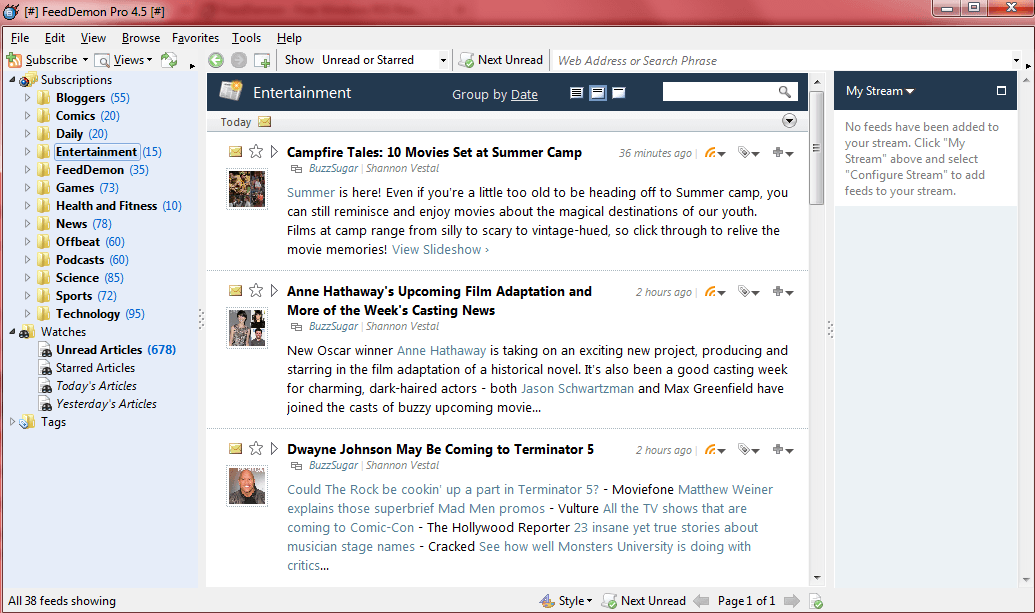1035x613 pixels.
Task: Open plus share menu on Dwayne Johnson article
Action: pyautogui.click(x=783, y=450)
